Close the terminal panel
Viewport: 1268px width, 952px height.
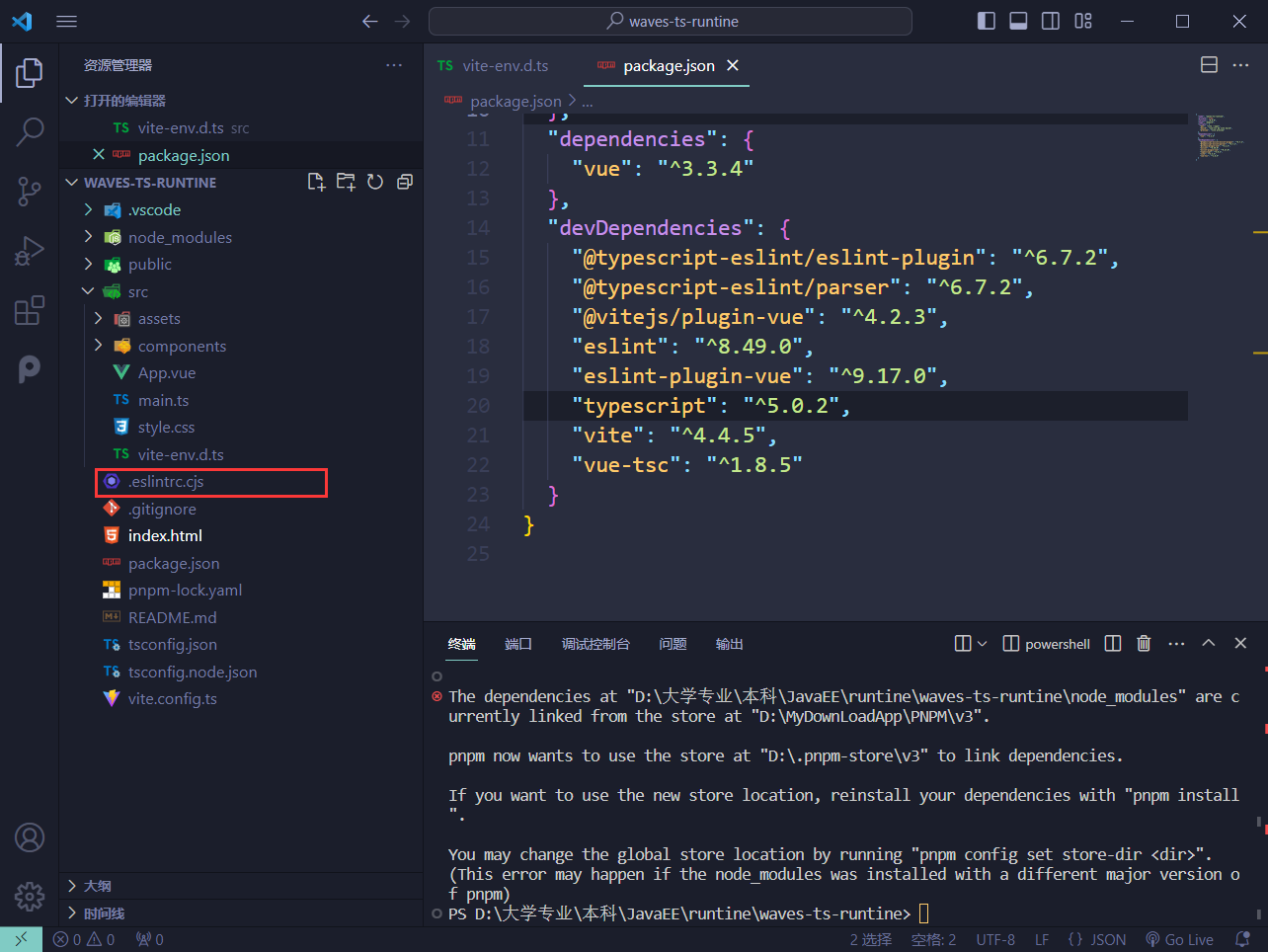(1240, 643)
